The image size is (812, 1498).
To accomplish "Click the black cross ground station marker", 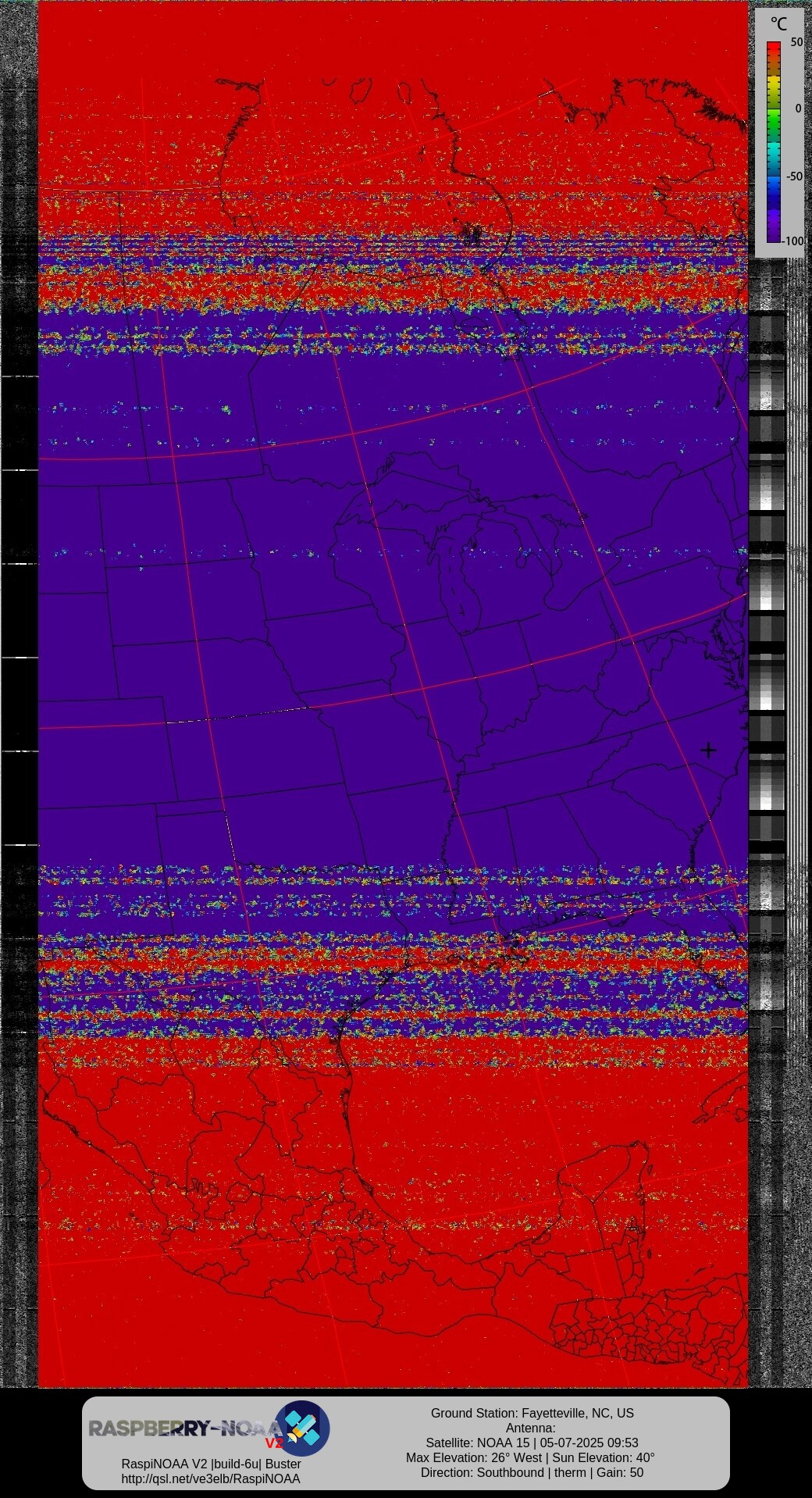I will [708, 750].
